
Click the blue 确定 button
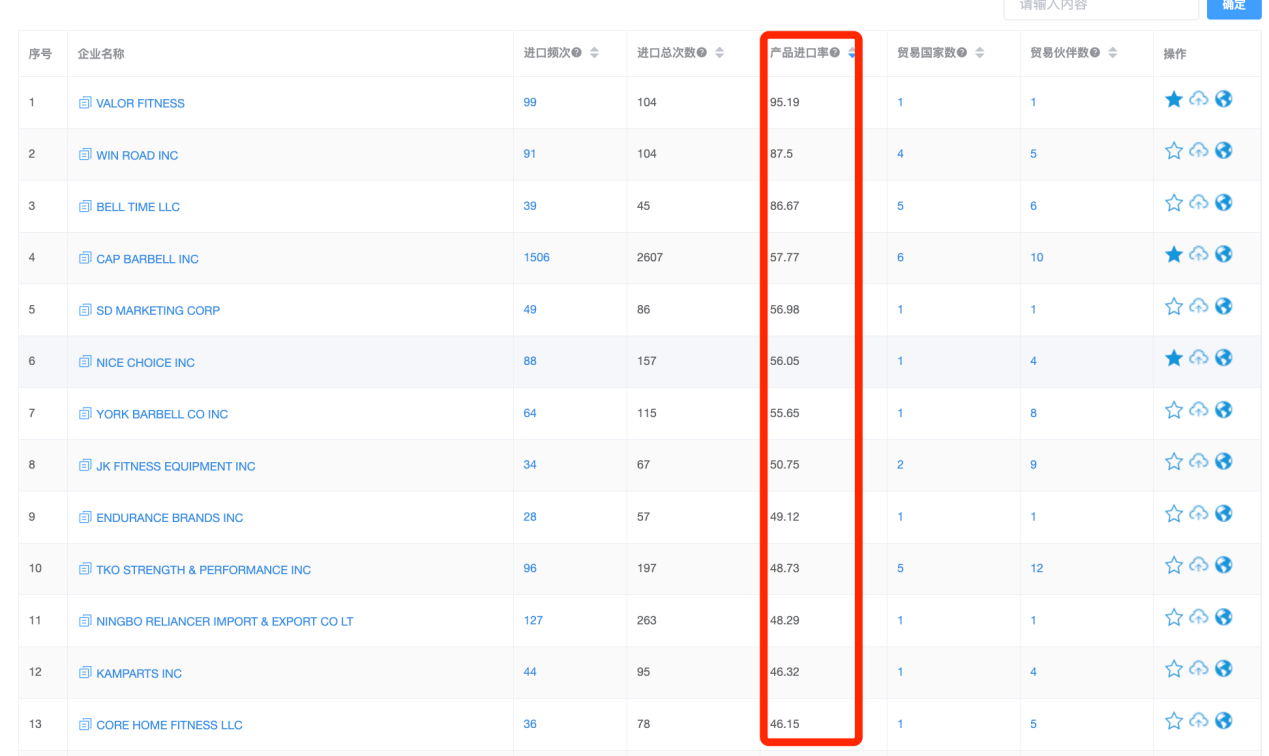click(x=1234, y=6)
